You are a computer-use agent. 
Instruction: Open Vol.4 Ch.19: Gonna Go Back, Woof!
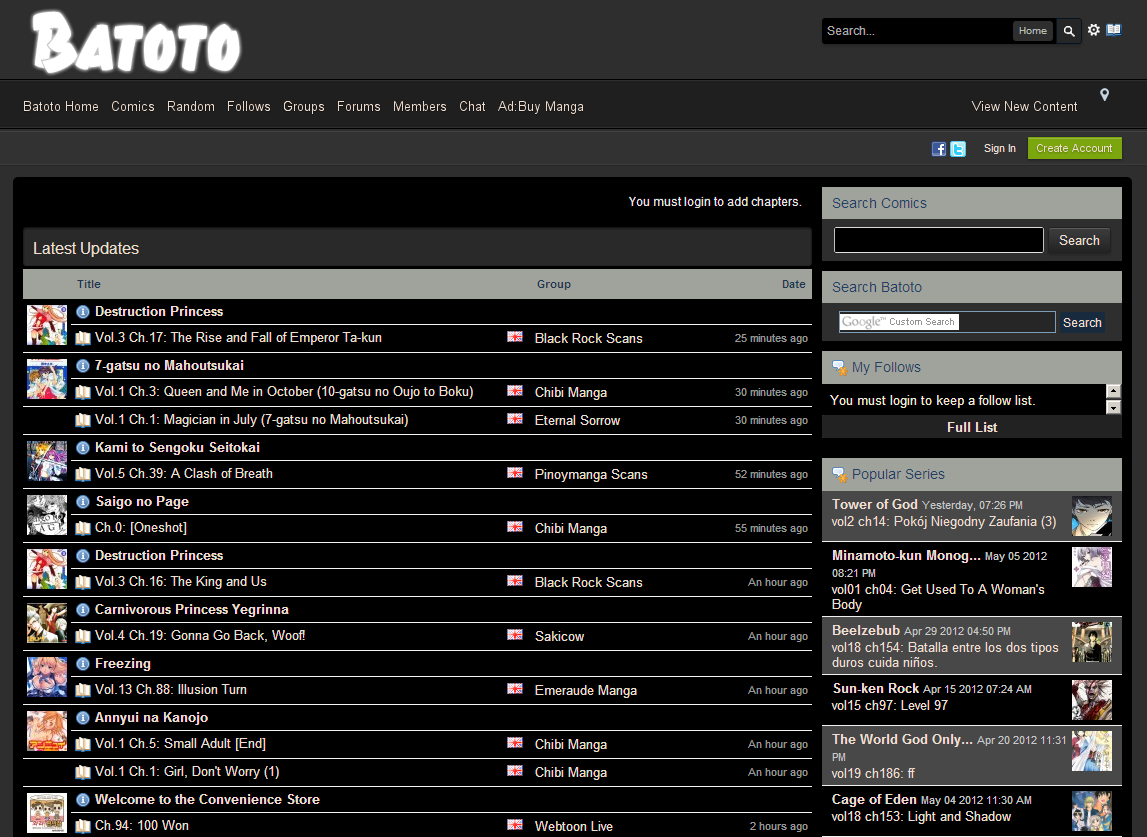200,636
